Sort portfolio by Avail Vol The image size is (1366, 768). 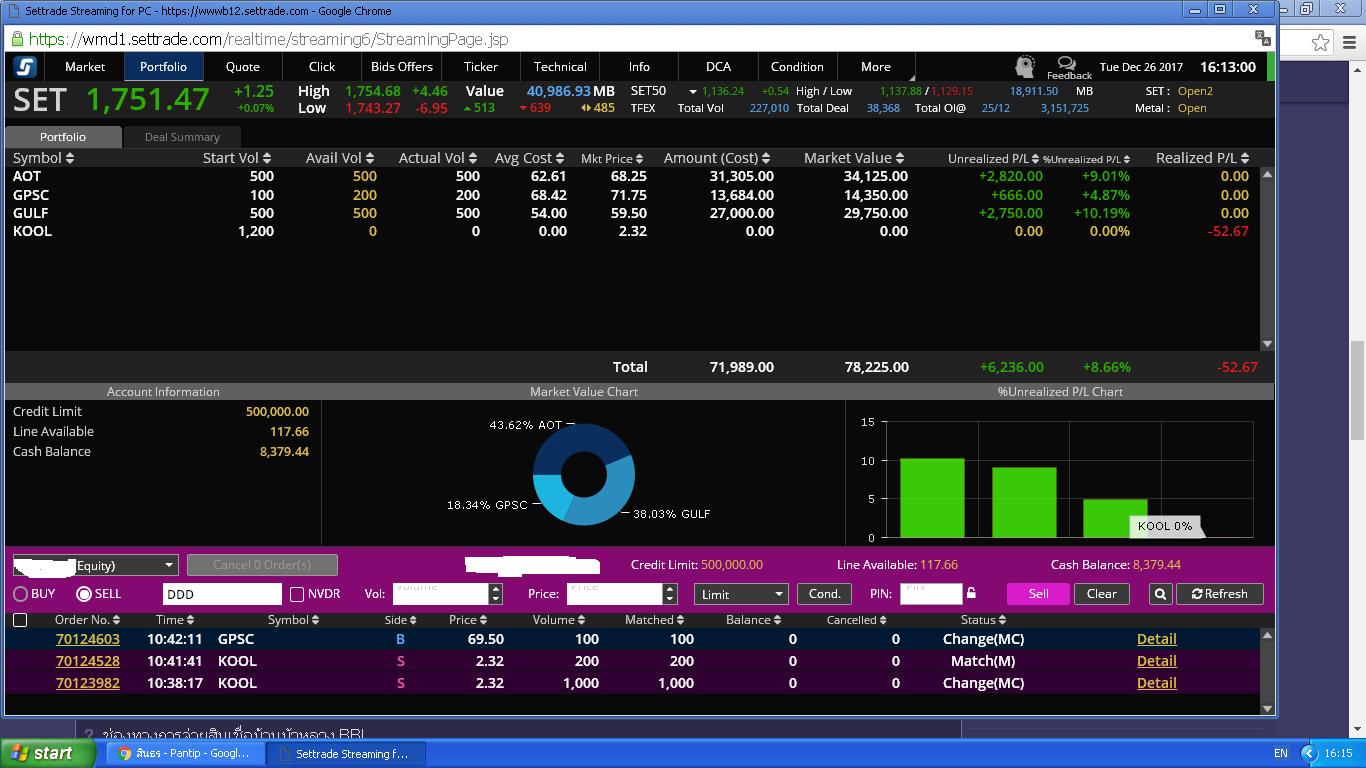(339, 158)
